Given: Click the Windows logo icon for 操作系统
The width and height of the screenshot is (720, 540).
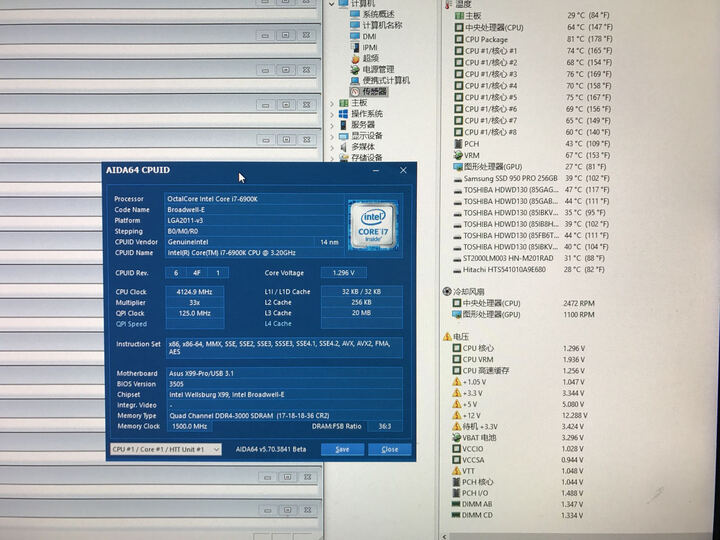Looking at the screenshot, I should pyautogui.click(x=343, y=114).
